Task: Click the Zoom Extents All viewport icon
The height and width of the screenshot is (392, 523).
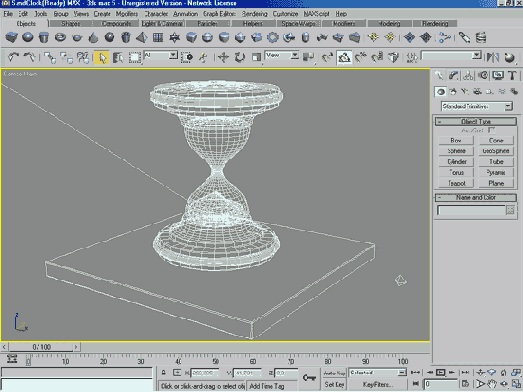Action: pos(517,372)
